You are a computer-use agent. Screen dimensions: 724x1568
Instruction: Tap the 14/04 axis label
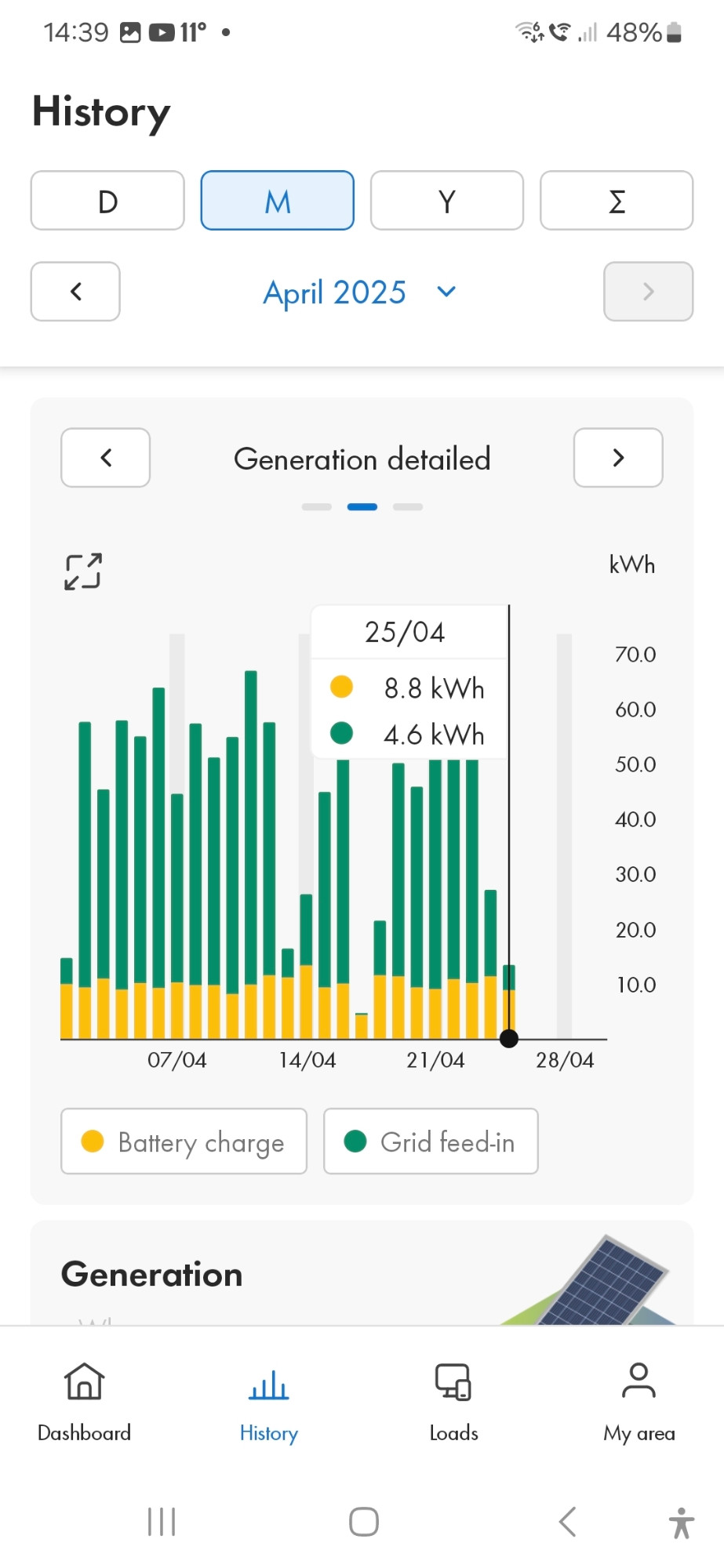[307, 1060]
